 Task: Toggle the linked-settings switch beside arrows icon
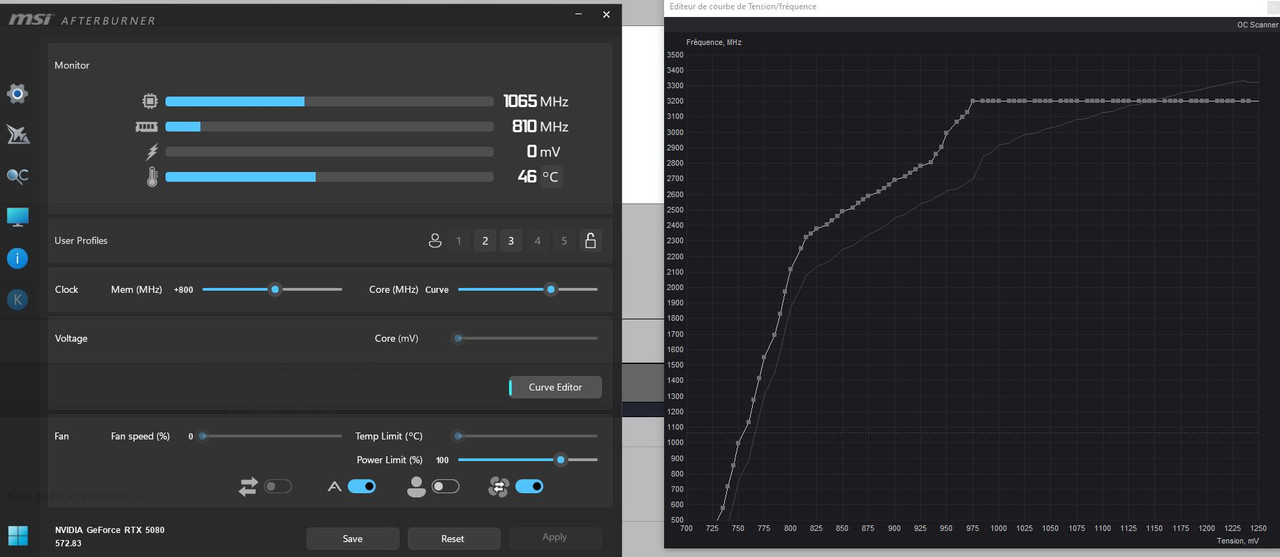(x=278, y=487)
